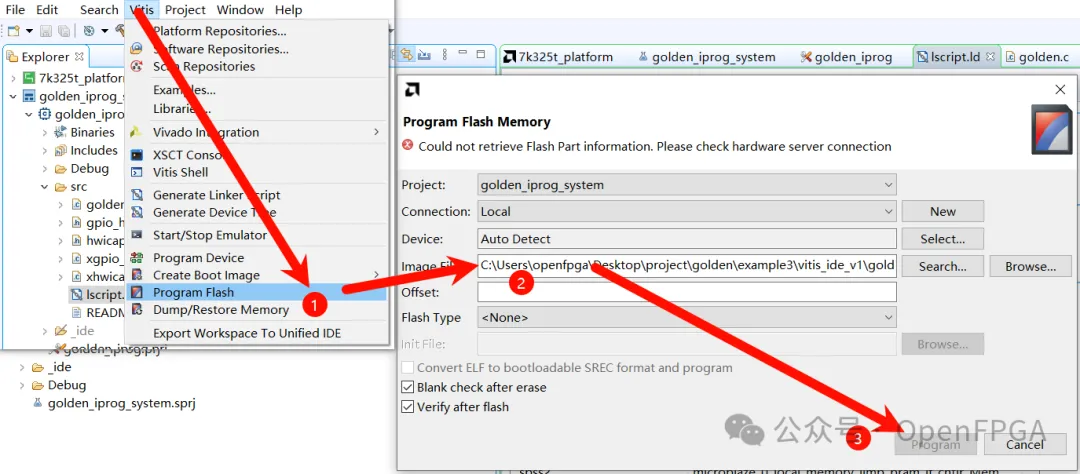Select Generate Device Tree entry
This screenshot has width=1080, height=474.
214,212
